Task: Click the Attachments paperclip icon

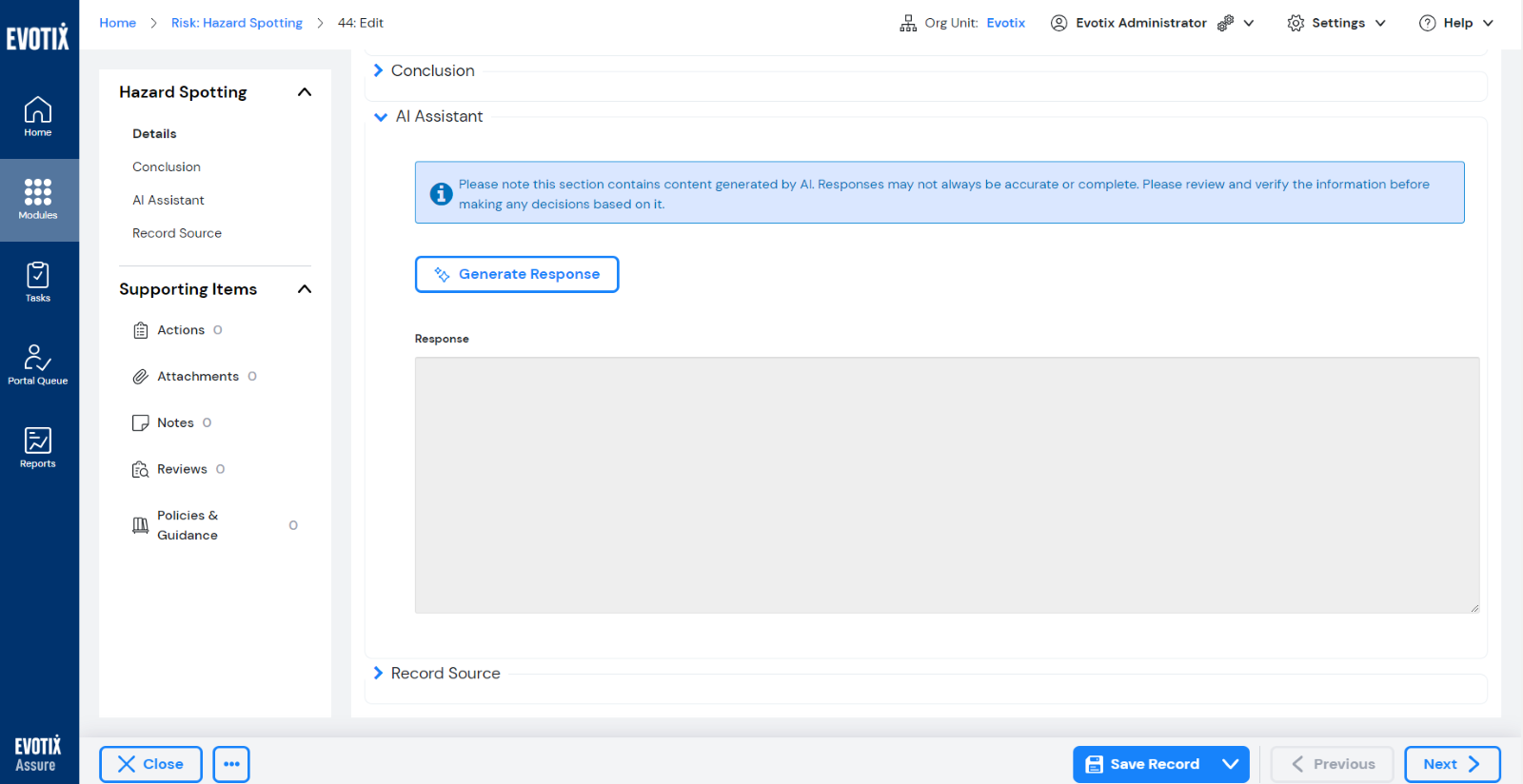Action: coord(141,377)
